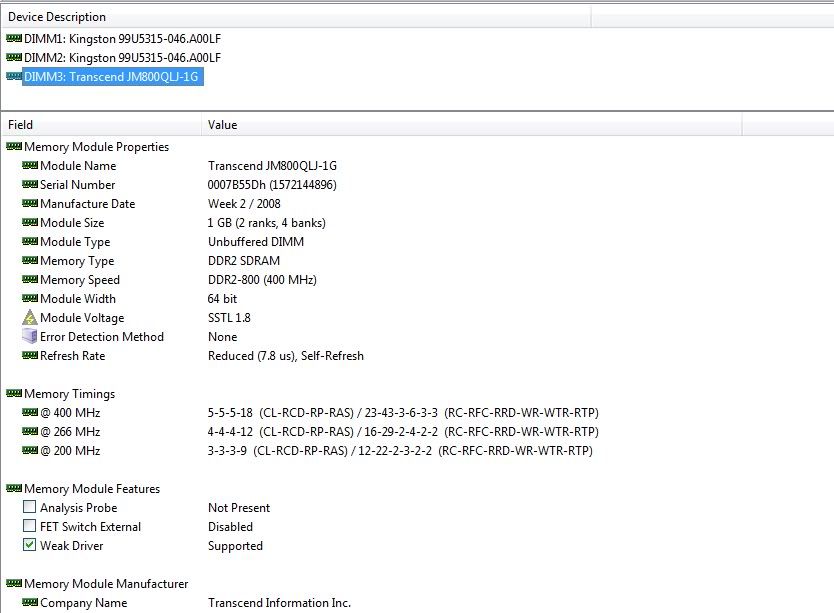Click the Memory Type row icon
Screen dimensions: 834x613
(30, 260)
